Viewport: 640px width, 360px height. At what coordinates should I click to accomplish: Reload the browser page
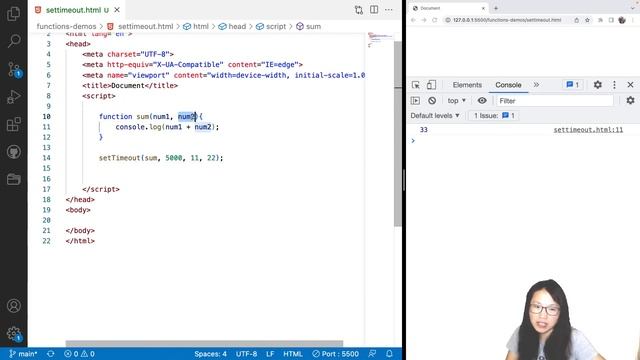click(x=435, y=20)
